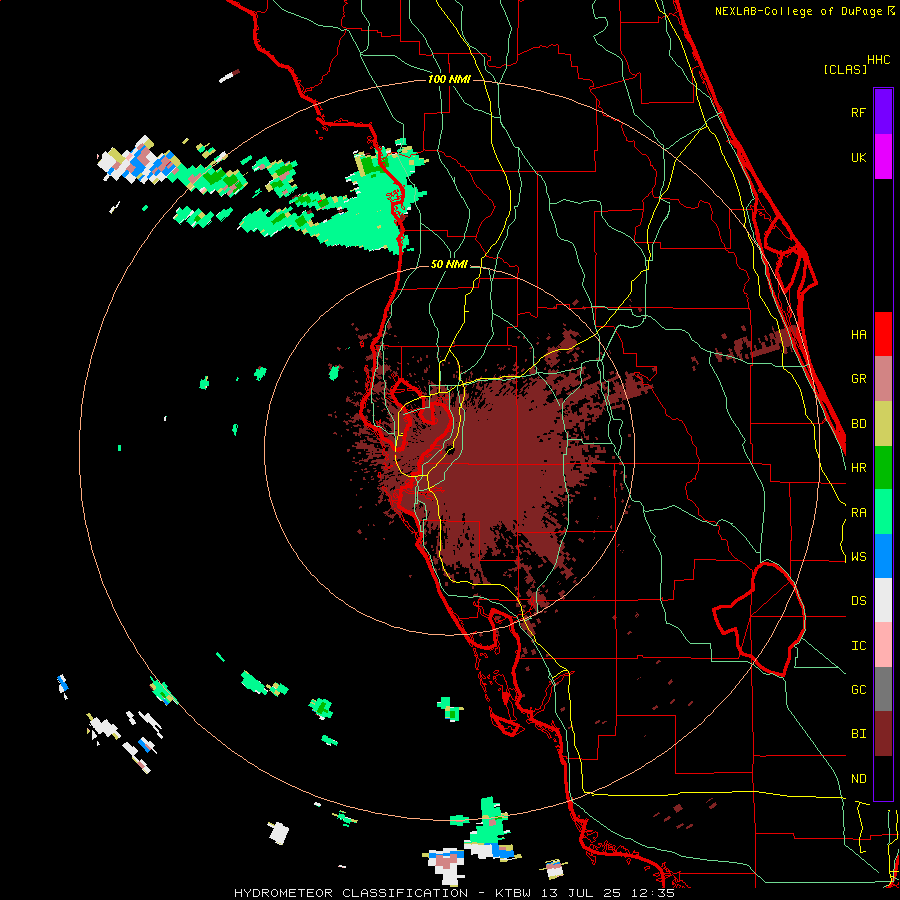Click the 50 NMI range ring label
This screenshot has height=900, width=900.
click(x=449, y=265)
